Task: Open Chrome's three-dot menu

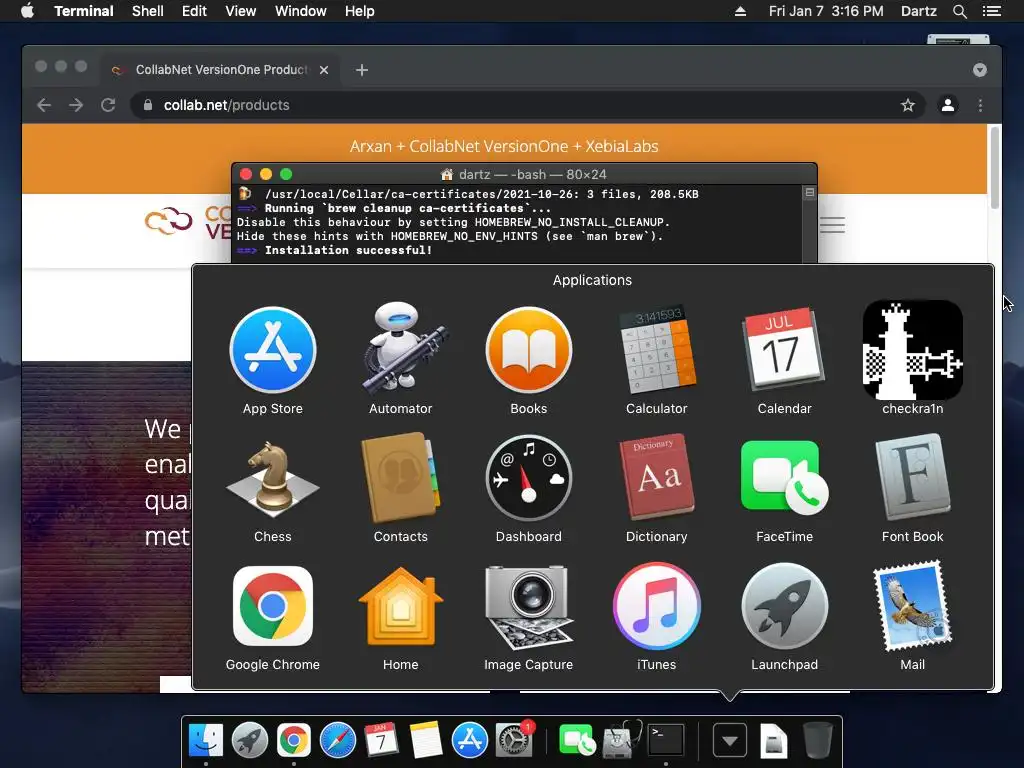Action: pyautogui.click(x=980, y=105)
